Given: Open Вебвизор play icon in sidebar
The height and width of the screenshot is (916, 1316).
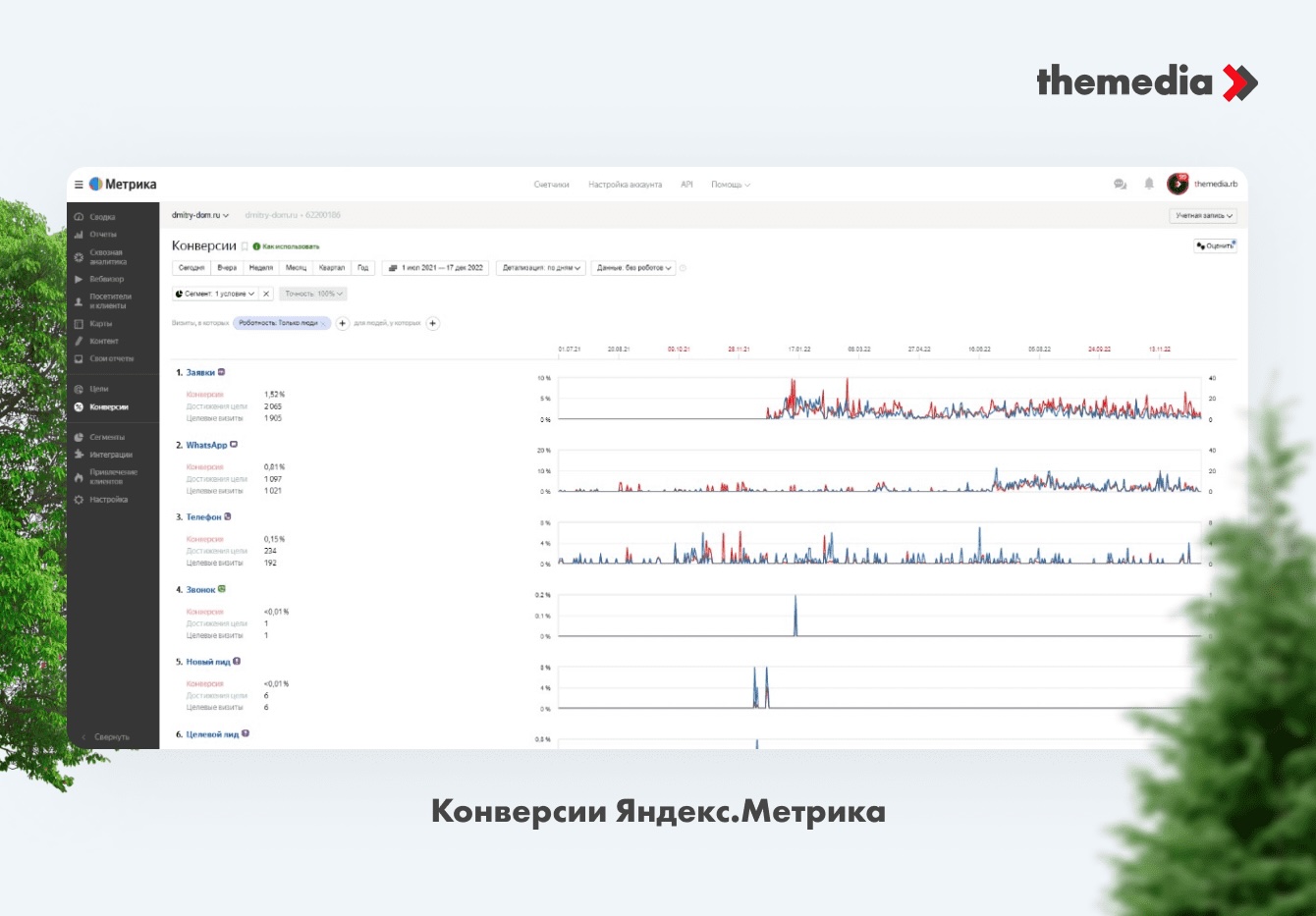Looking at the screenshot, I should [79, 279].
